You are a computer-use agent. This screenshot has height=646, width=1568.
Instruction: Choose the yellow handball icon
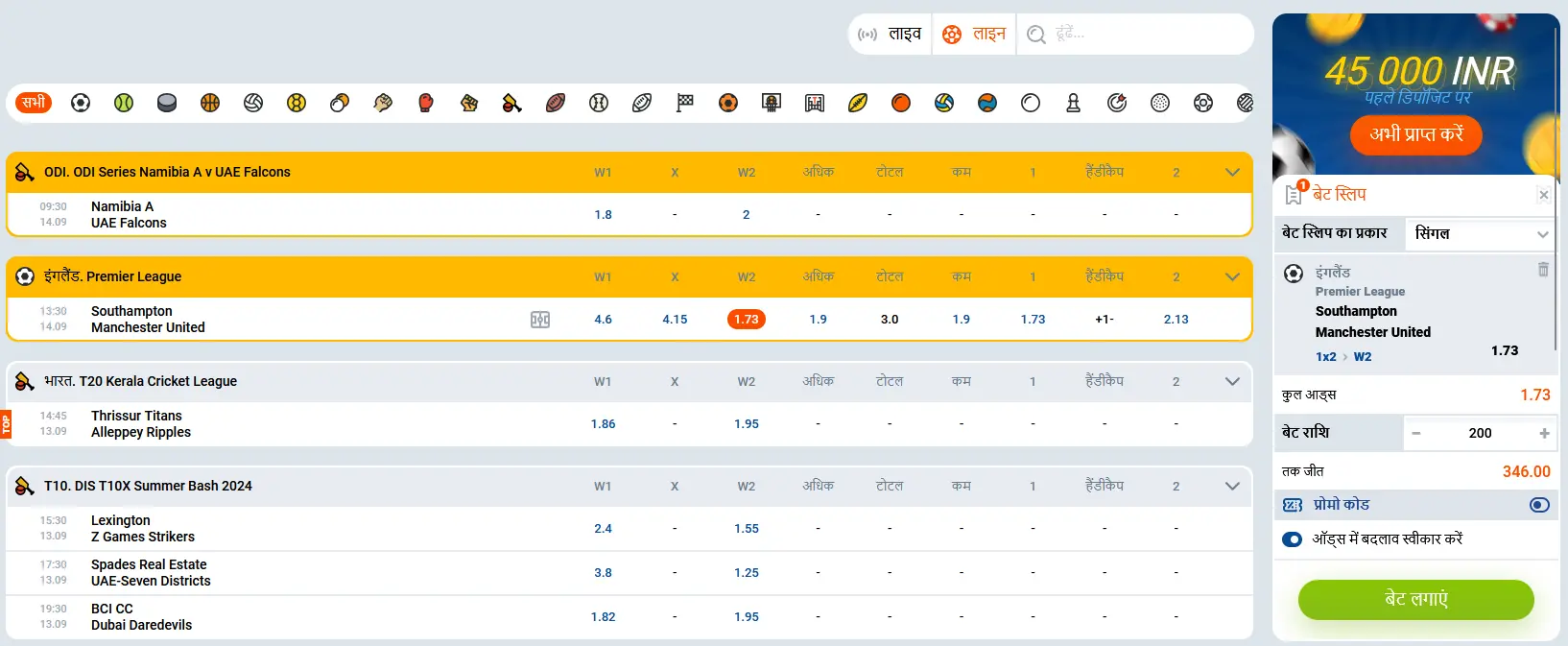(x=297, y=103)
